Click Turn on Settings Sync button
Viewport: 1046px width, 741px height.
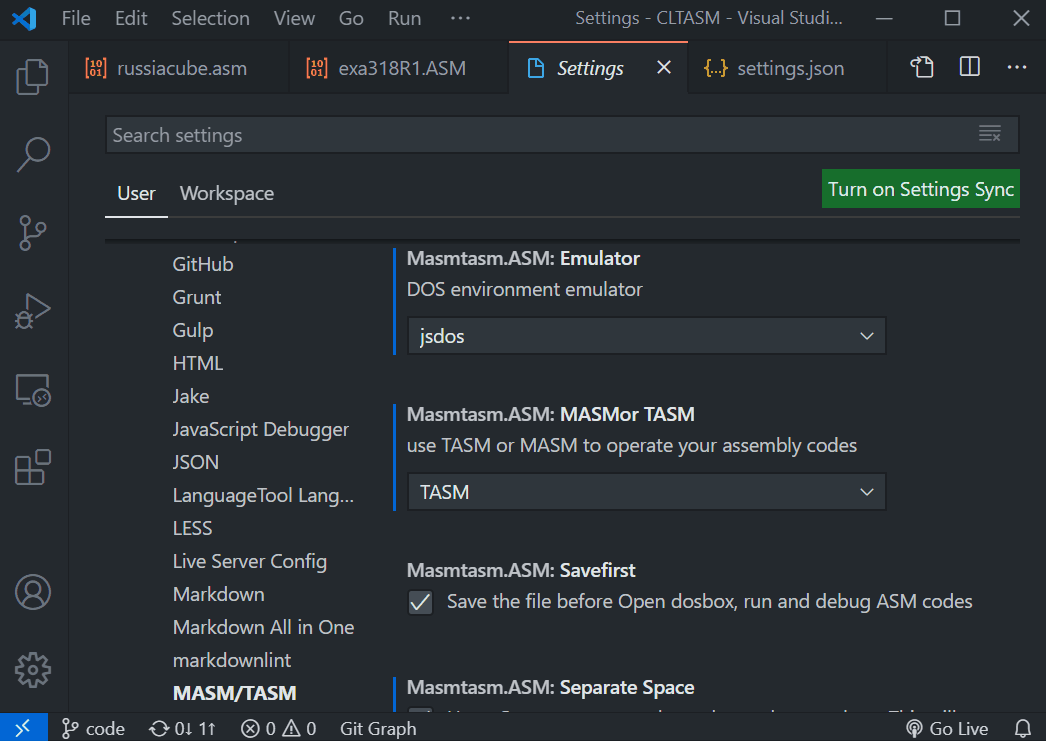(921, 189)
